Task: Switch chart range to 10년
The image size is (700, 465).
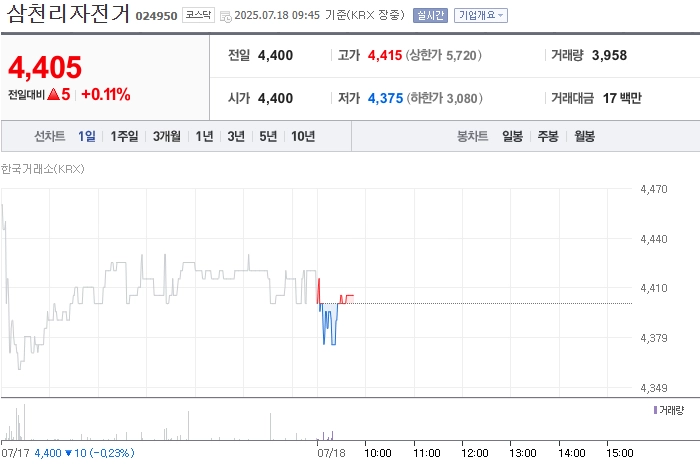Action: [303, 136]
